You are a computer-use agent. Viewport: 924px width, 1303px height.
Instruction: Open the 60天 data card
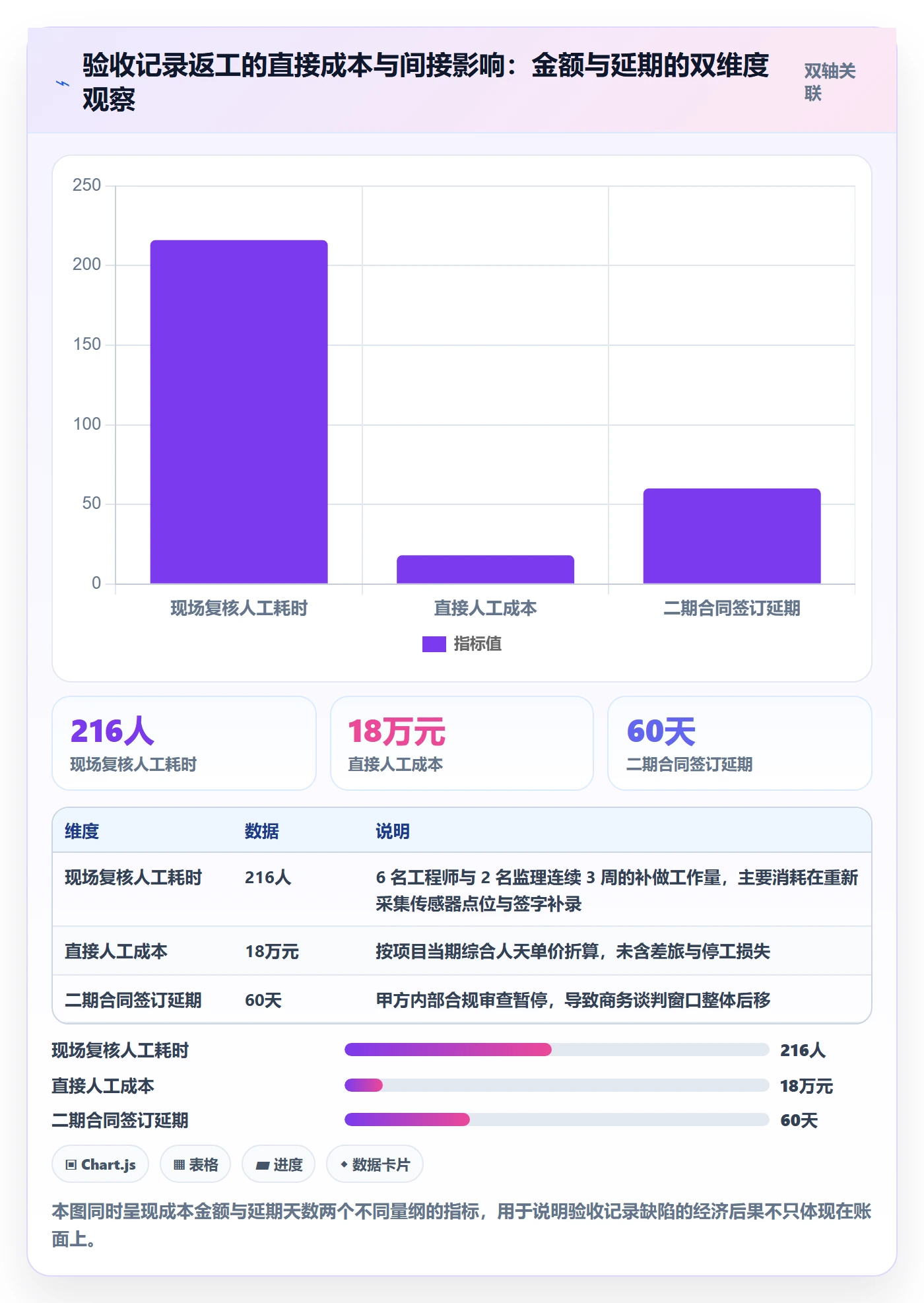(x=740, y=743)
